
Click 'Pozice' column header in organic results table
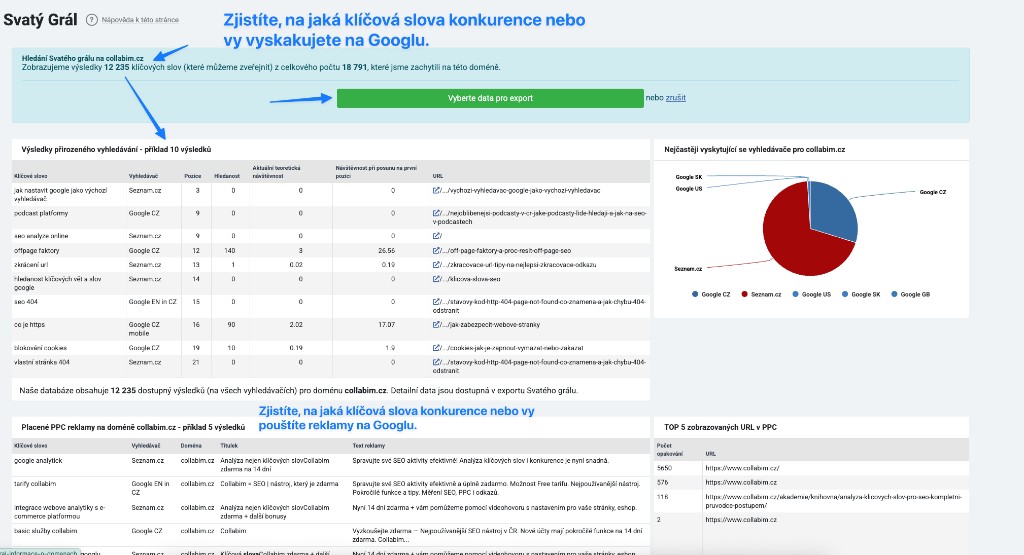(193, 176)
